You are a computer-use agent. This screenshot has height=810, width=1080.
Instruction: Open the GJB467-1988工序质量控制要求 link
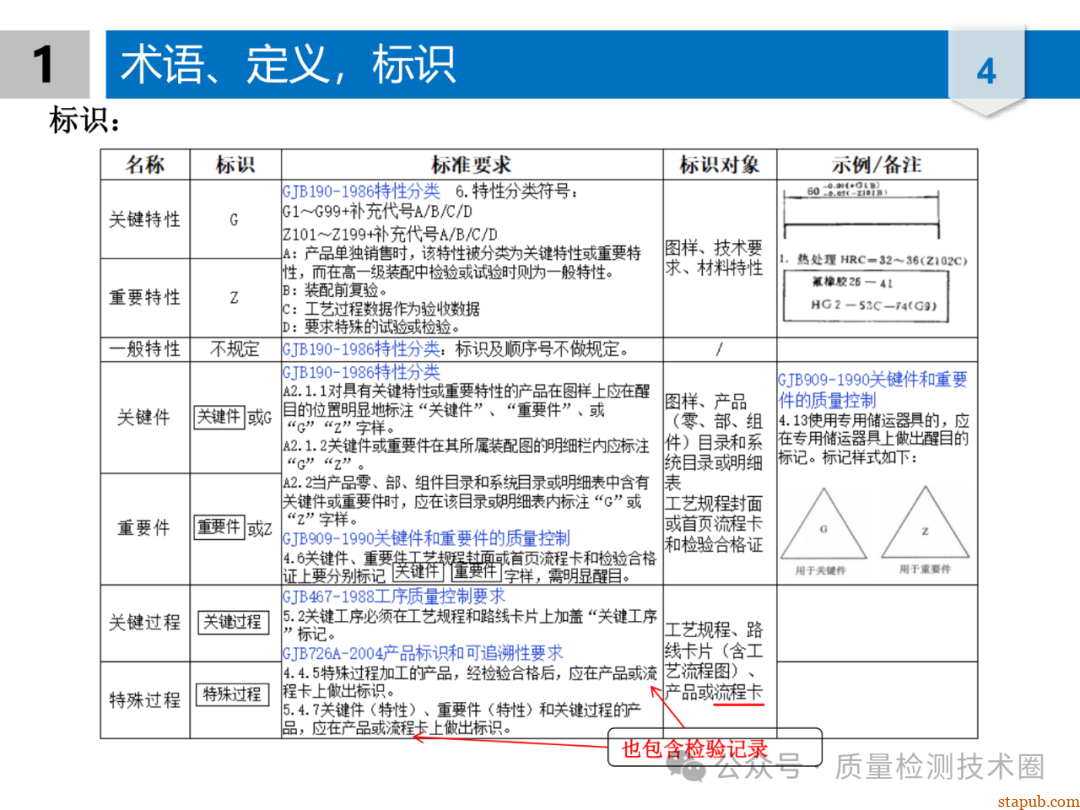click(x=393, y=597)
